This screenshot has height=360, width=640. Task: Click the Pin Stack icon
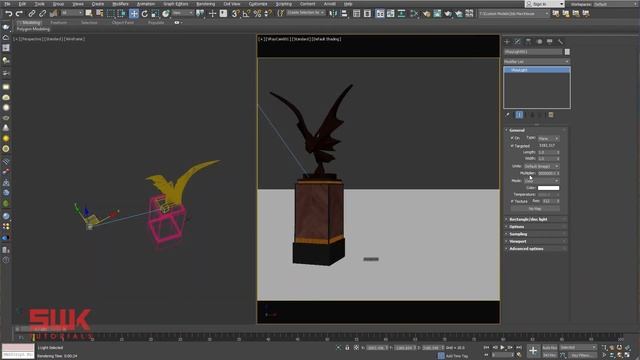pyautogui.click(x=508, y=115)
